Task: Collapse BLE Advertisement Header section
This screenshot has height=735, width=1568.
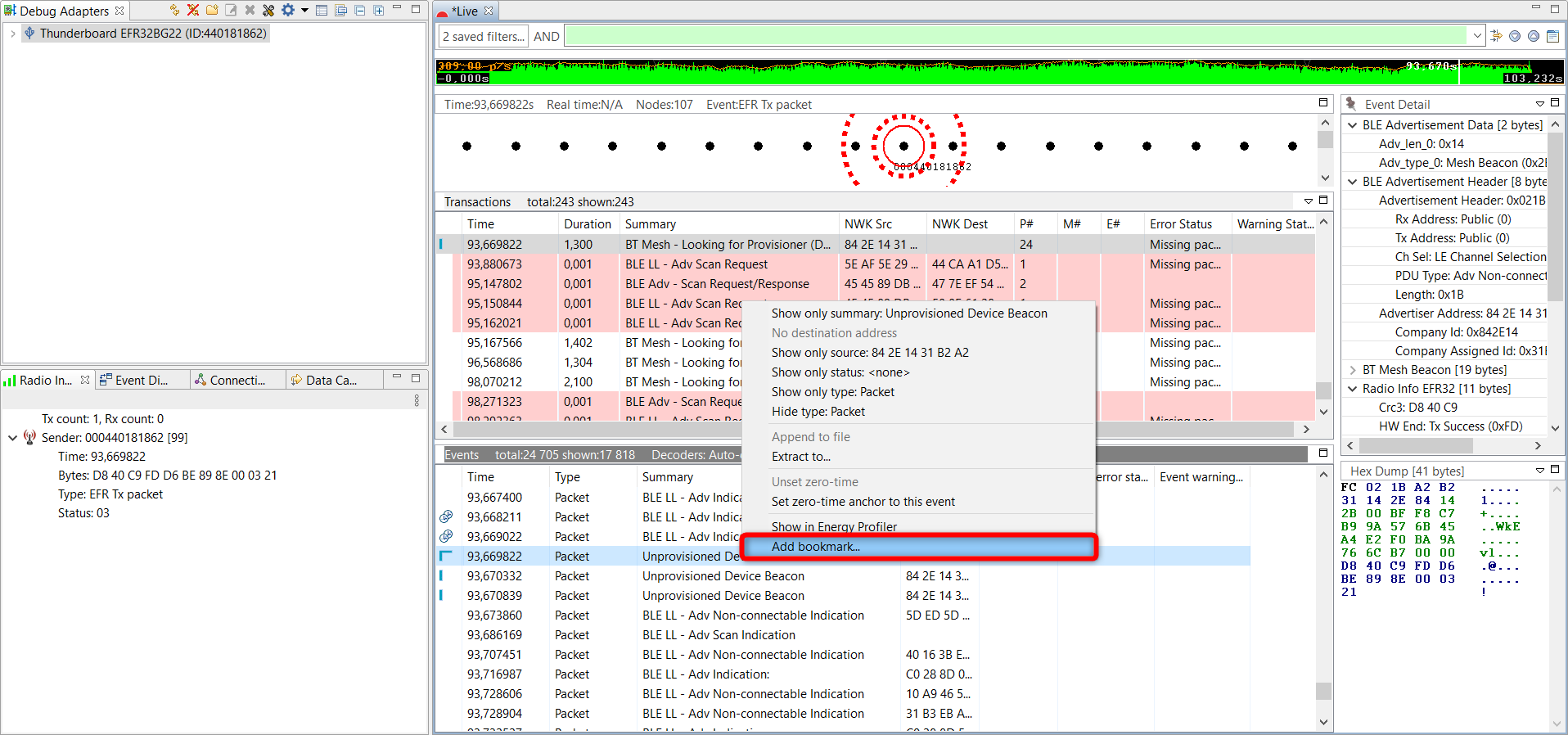Action: tap(1353, 182)
